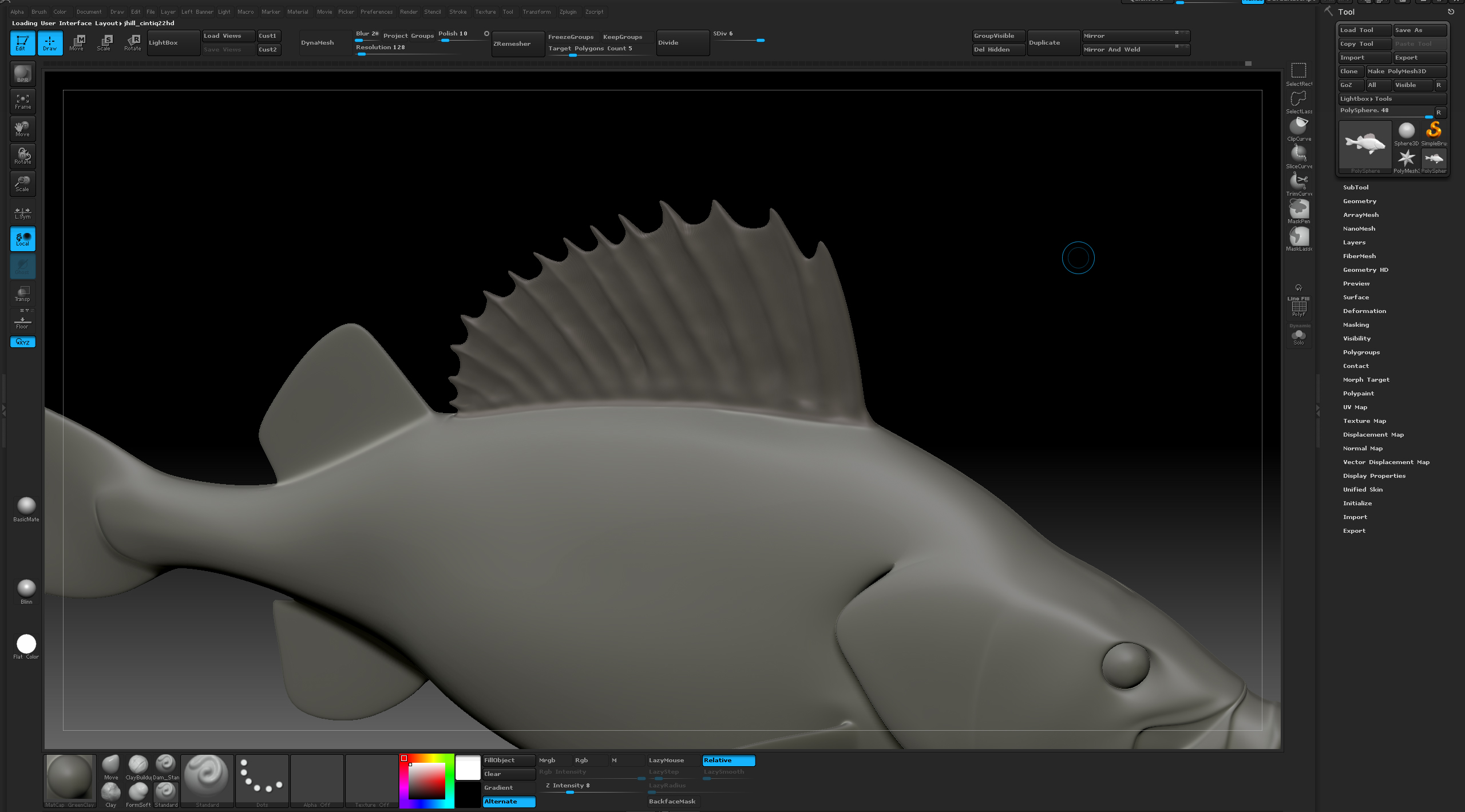Viewport: 1465px width, 812px height.
Task: Adjust the Z Intensity slider
Action: point(592,786)
